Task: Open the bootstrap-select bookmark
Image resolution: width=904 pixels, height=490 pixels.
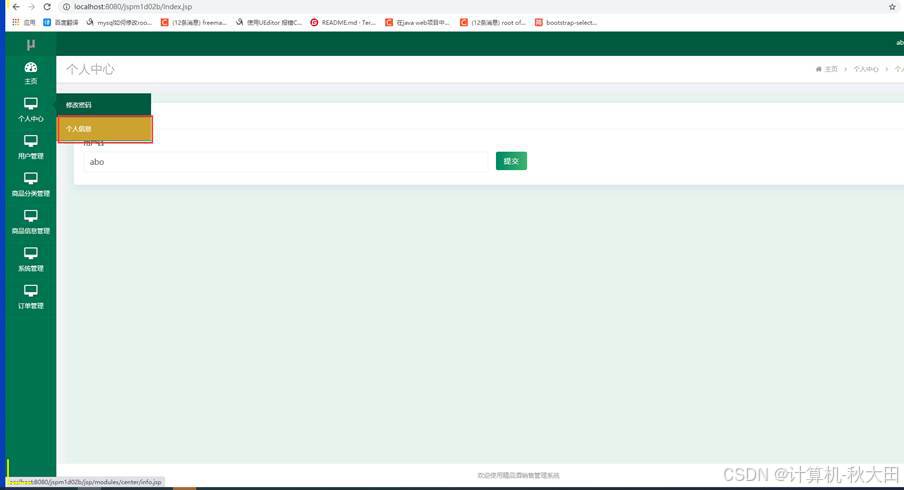Action: pyautogui.click(x=566, y=22)
